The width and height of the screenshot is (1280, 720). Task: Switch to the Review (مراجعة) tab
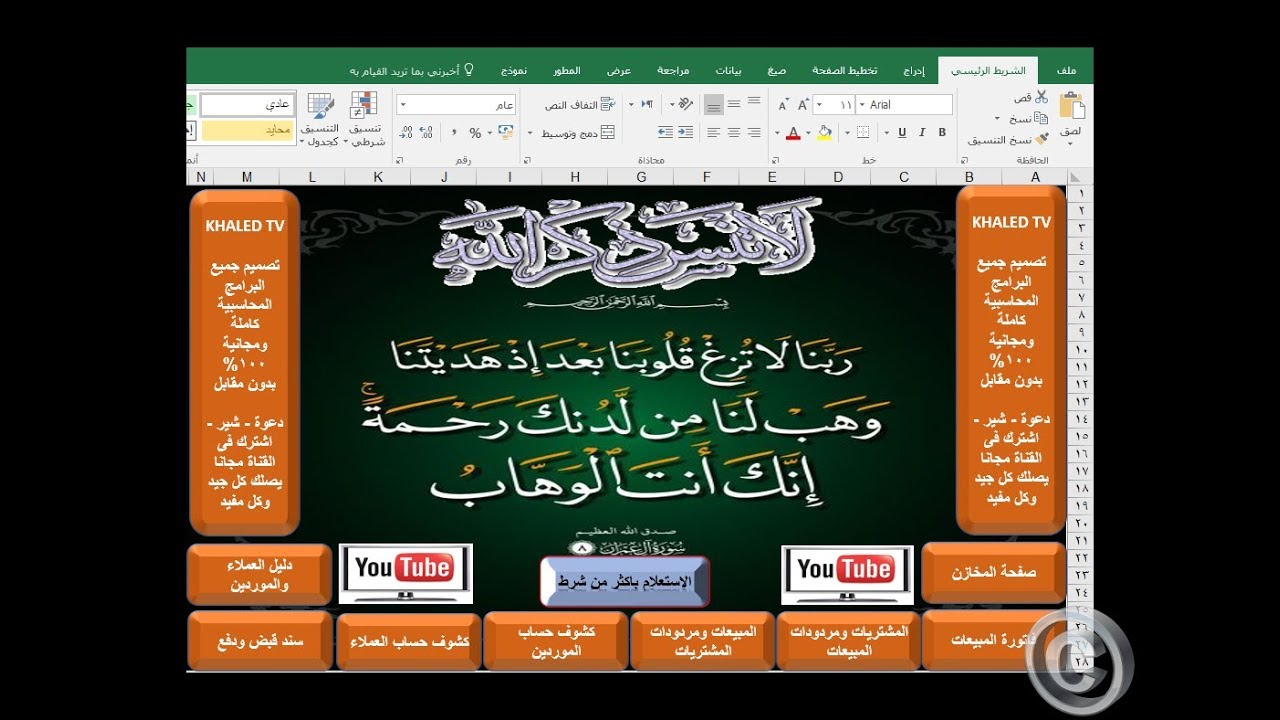[673, 71]
